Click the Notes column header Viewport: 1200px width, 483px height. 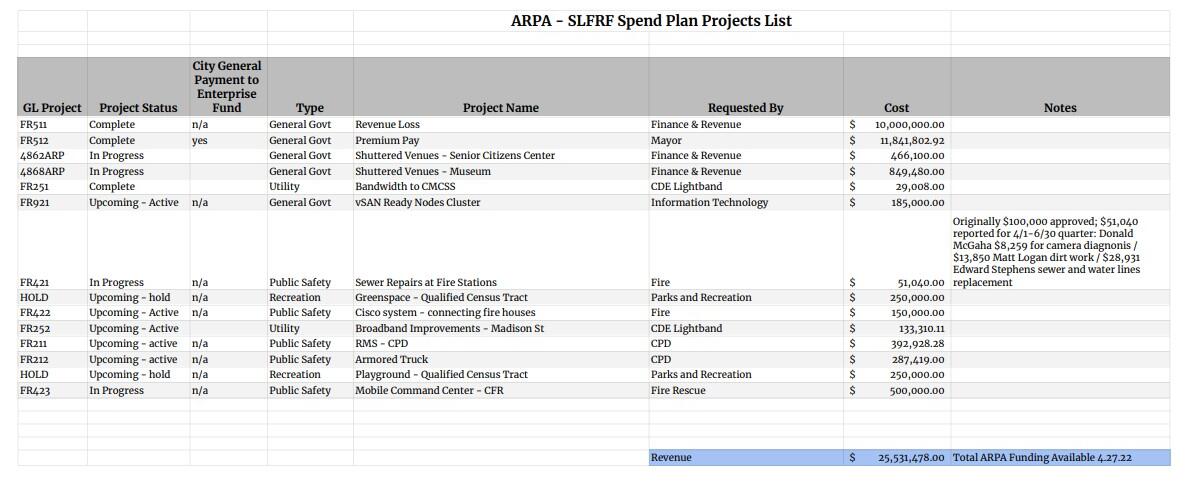(1059, 108)
